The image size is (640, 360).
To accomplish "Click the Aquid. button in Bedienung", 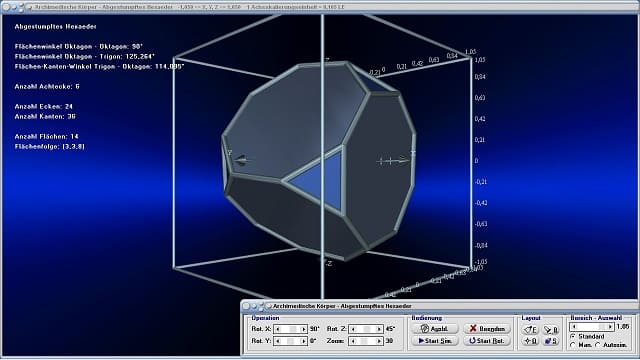I will click(435, 329).
